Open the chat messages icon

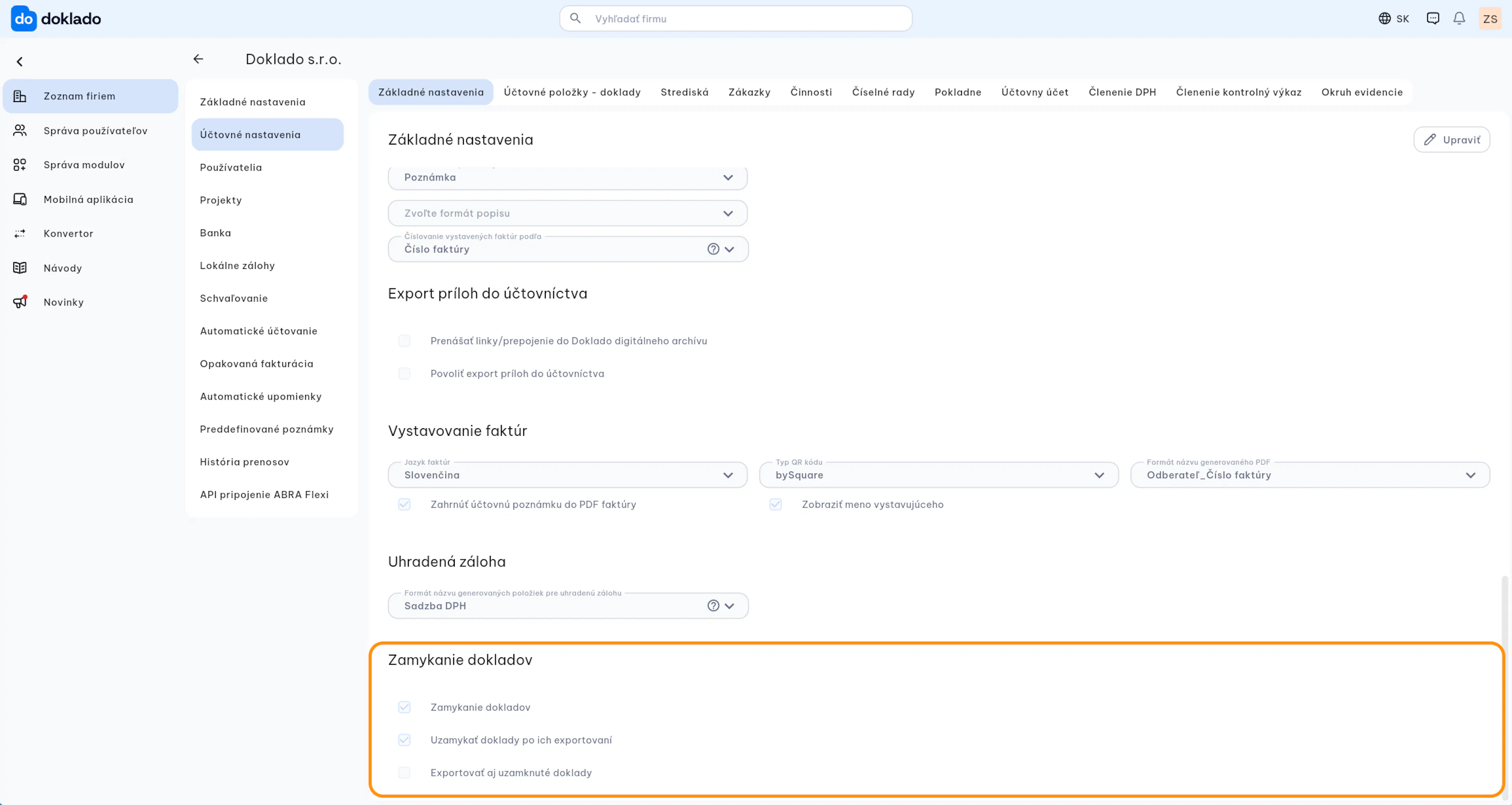(1433, 19)
